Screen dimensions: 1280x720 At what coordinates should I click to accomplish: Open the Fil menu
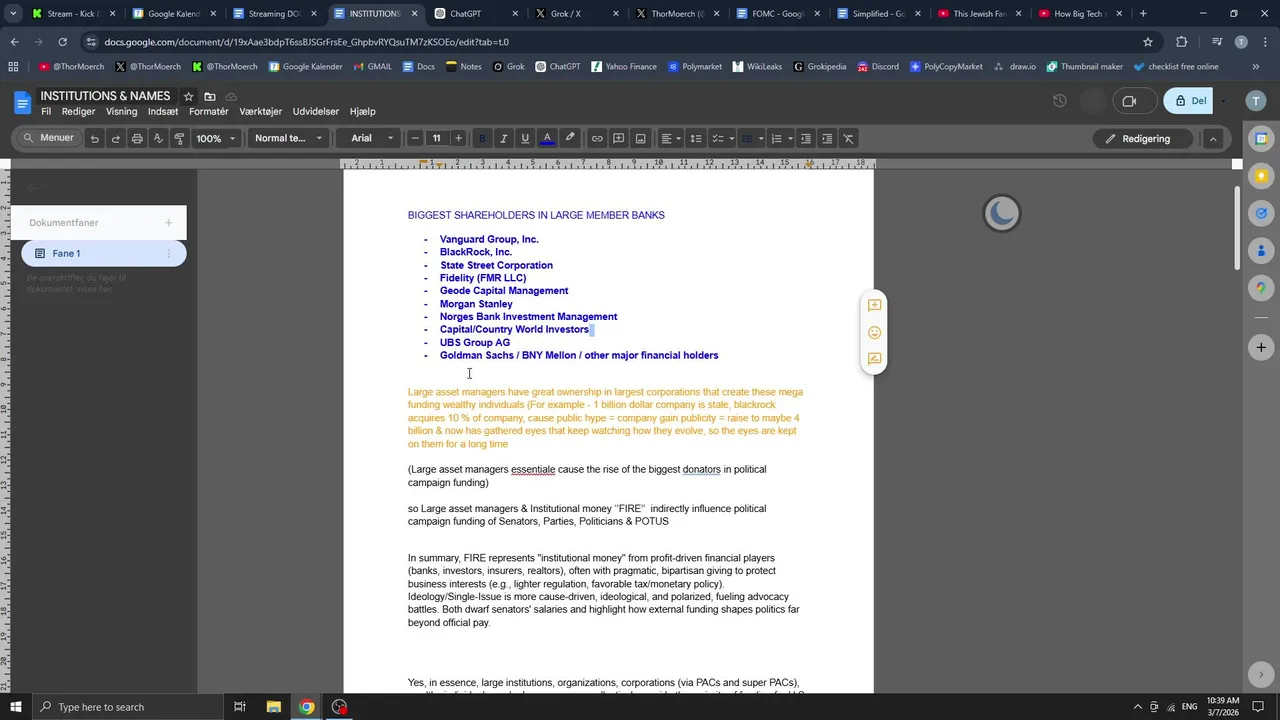click(46, 112)
